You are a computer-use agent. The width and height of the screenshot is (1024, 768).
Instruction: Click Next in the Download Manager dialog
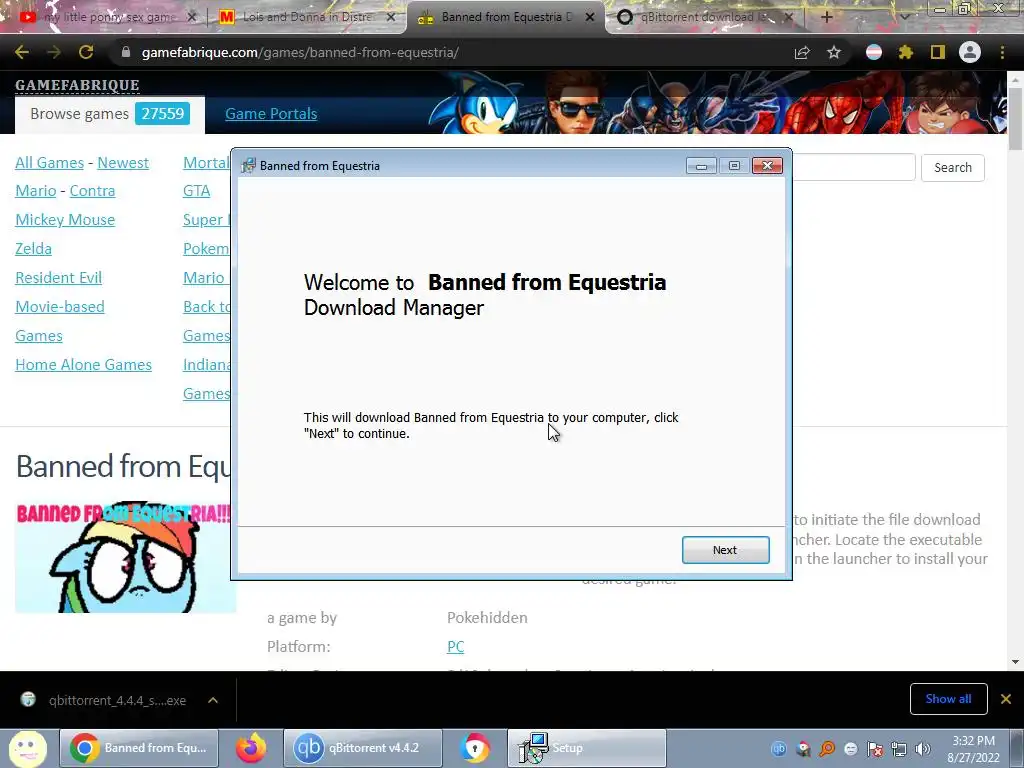coord(726,550)
